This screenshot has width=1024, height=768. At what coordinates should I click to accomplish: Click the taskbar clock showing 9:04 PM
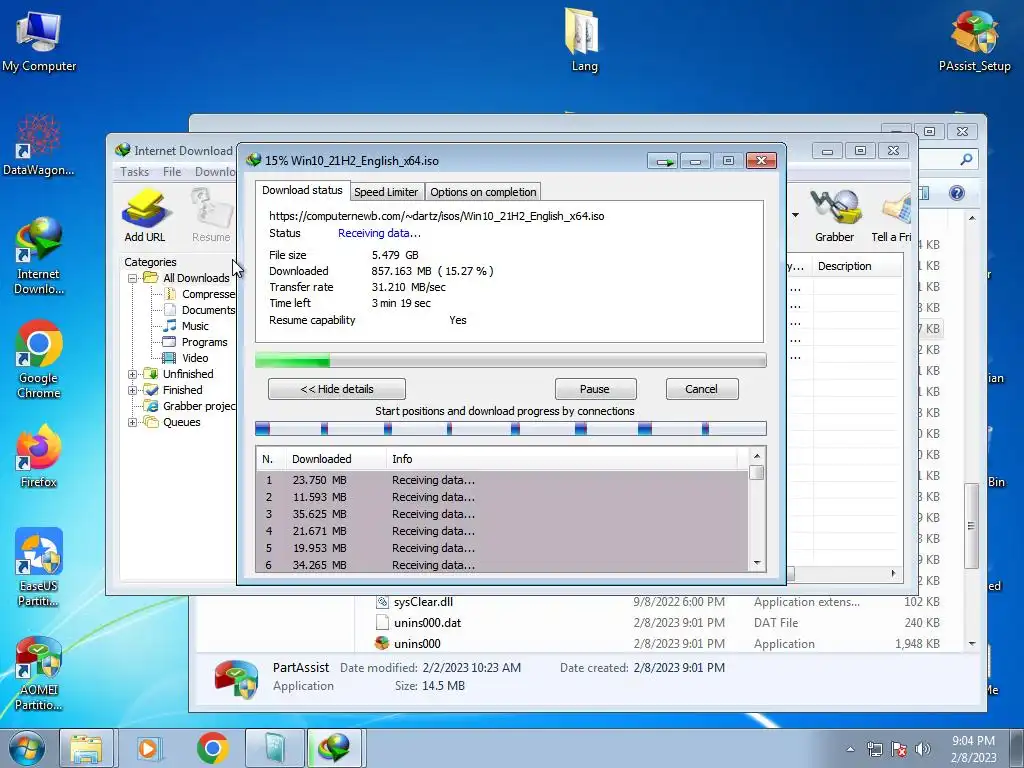(x=973, y=749)
